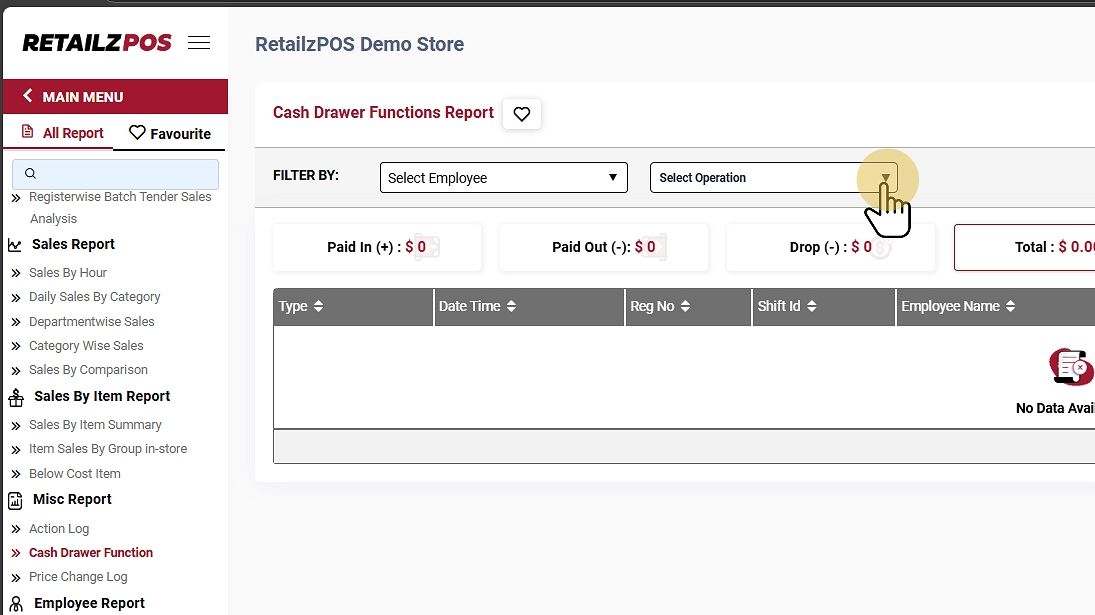Click the back arrow in MAIN MENU
Screen dimensions: 1095x615
[x=28, y=96]
